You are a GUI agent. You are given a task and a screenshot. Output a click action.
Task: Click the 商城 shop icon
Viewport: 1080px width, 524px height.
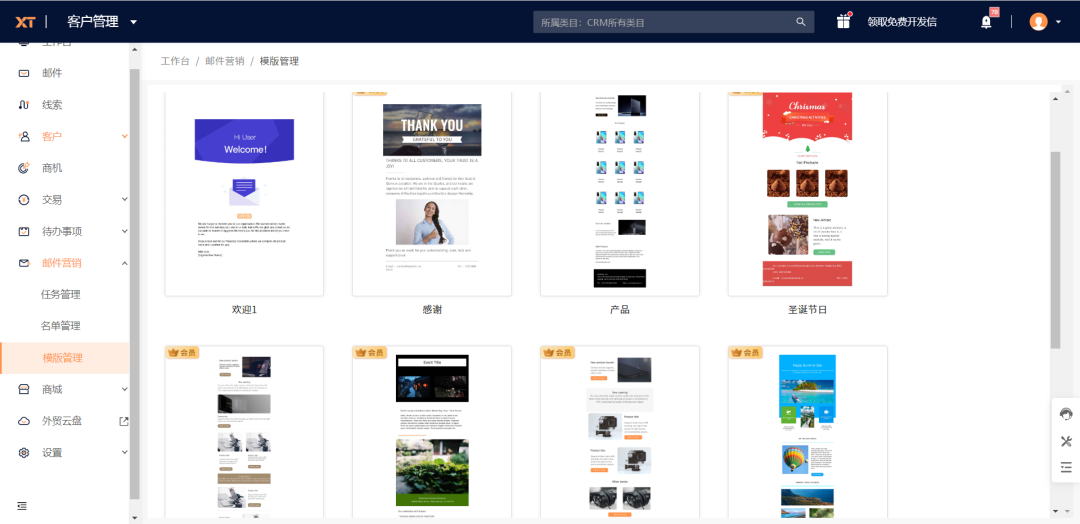(x=24, y=390)
